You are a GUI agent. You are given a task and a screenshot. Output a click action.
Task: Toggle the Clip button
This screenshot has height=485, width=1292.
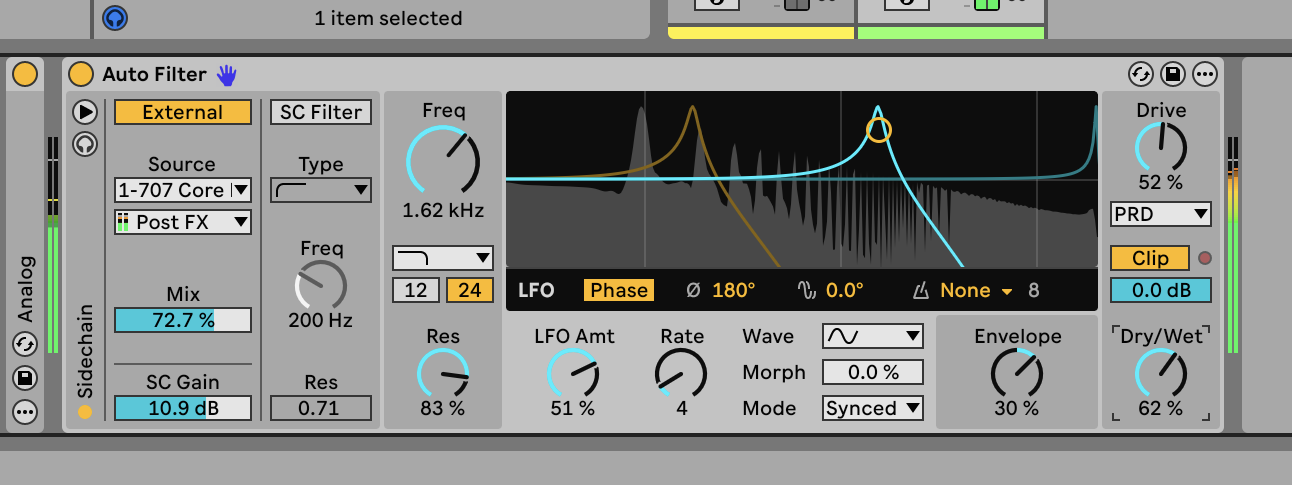tap(1150, 258)
